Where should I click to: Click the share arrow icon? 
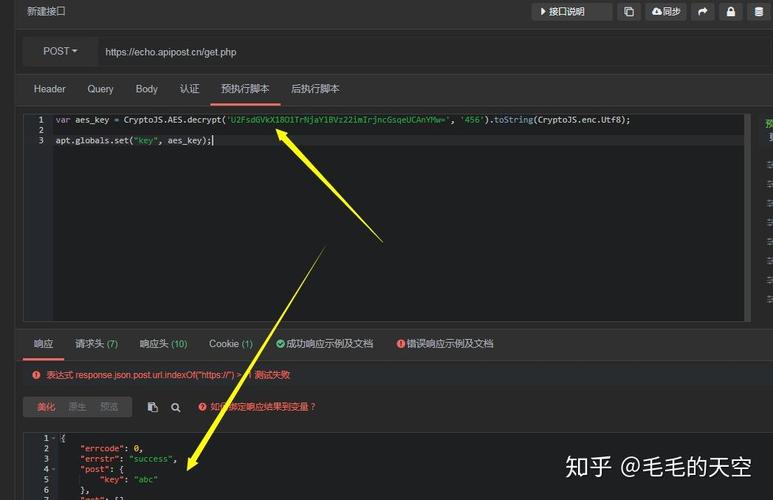click(x=703, y=11)
